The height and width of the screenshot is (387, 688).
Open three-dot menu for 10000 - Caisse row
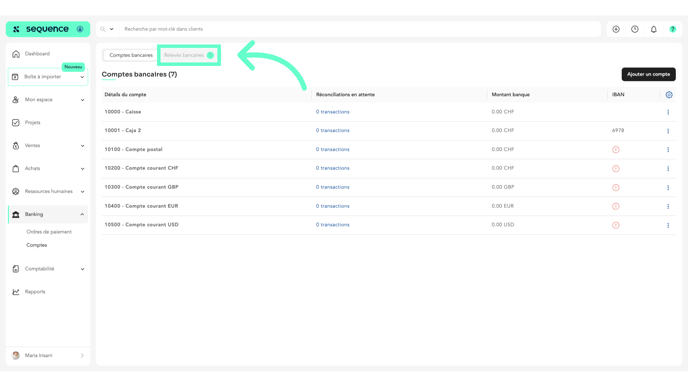(x=668, y=112)
